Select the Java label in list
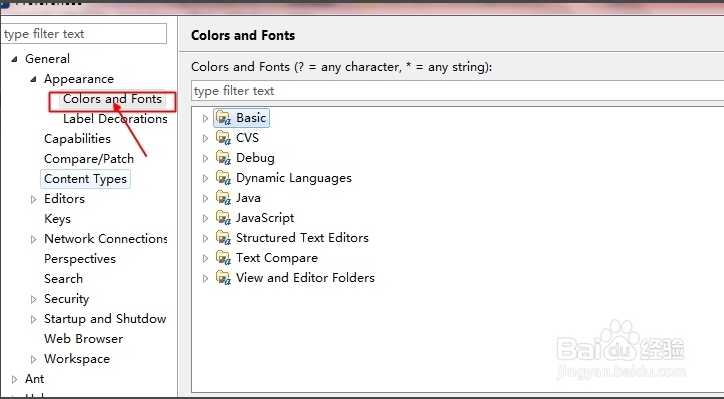Viewport: 724px width, 399px height. click(248, 198)
